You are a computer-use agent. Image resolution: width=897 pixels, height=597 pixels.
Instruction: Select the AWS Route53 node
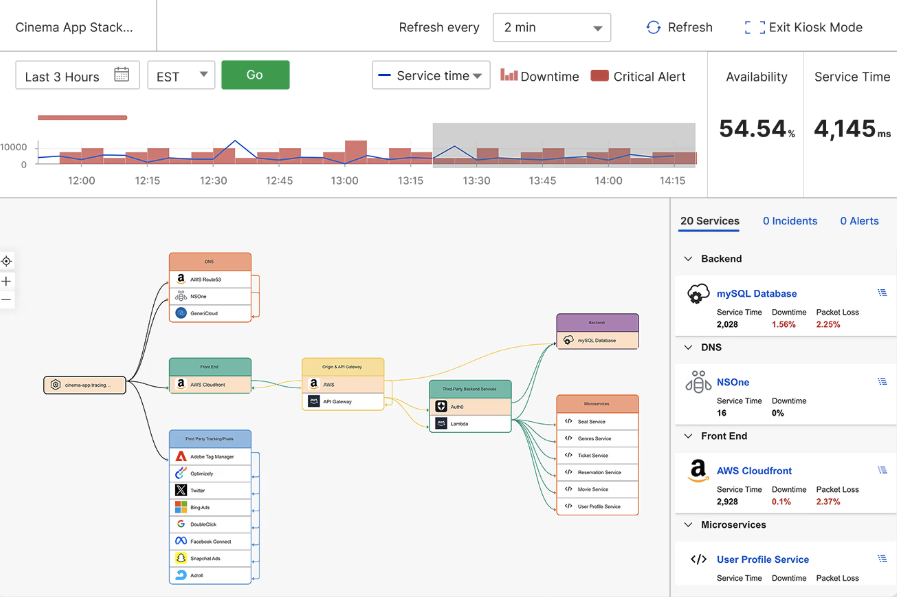210,279
